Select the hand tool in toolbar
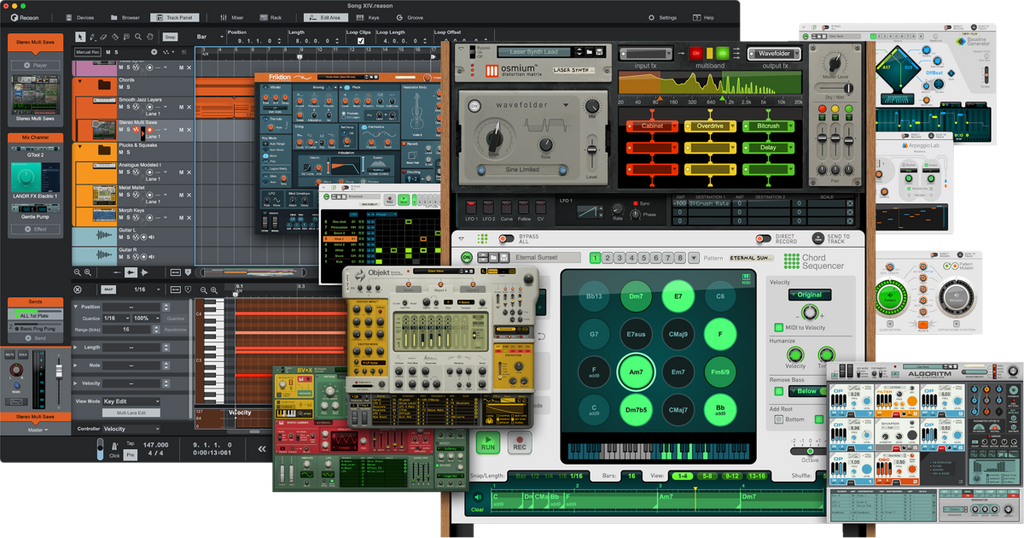Image resolution: width=1024 pixels, height=538 pixels. pyautogui.click(x=150, y=37)
